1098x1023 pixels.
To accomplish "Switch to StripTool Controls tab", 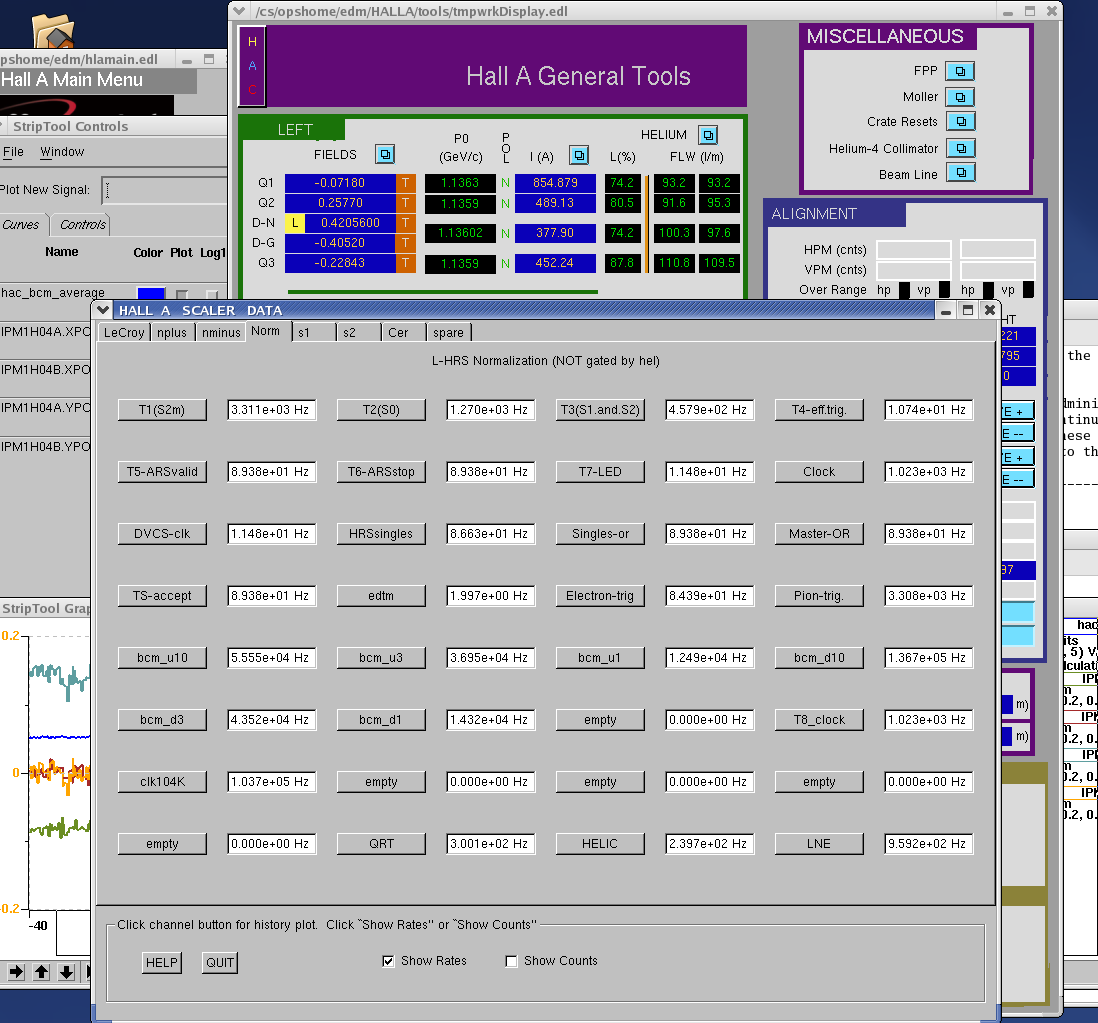I will pos(83,225).
